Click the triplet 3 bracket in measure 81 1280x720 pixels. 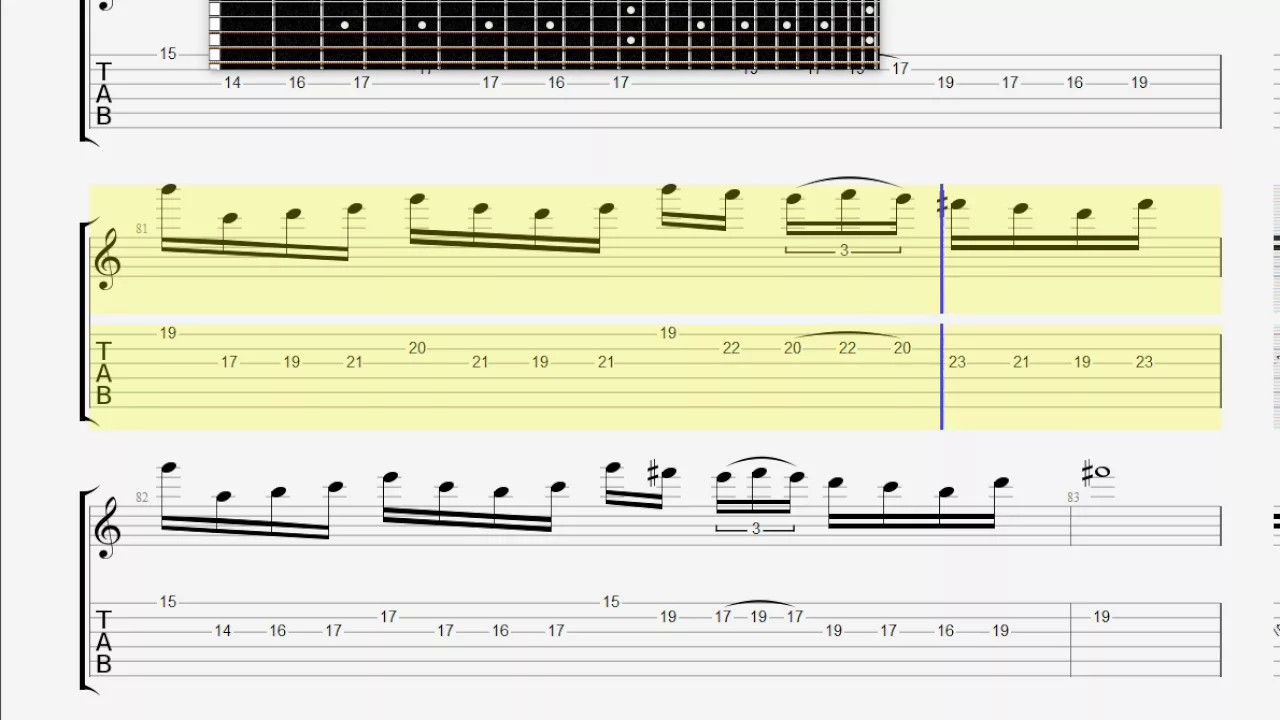(x=843, y=250)
